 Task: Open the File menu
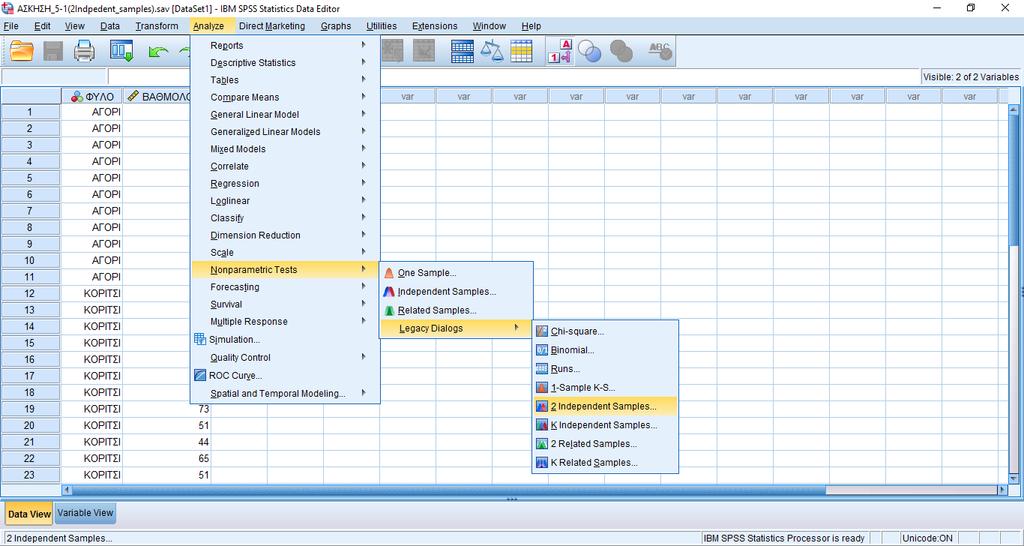(x=11, y=26)
